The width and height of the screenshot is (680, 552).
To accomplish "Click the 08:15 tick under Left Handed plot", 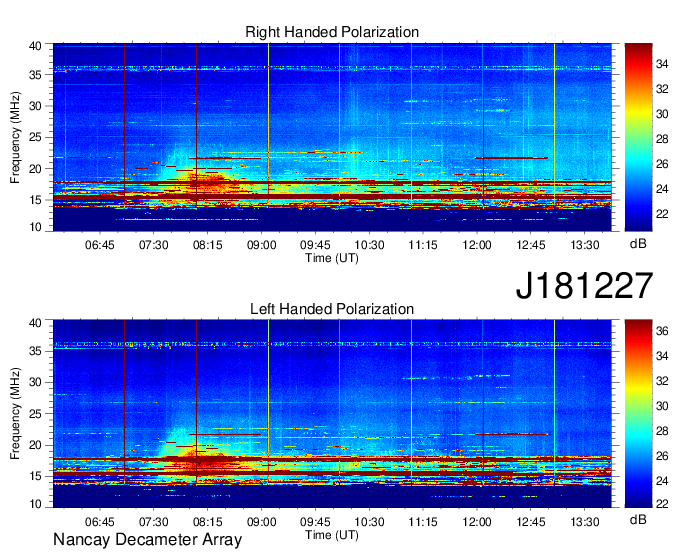I will 207,522.
